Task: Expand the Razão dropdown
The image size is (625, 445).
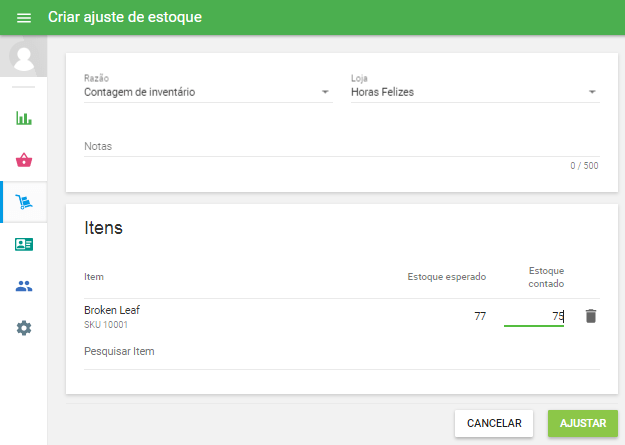Action: tap(325, 93)
